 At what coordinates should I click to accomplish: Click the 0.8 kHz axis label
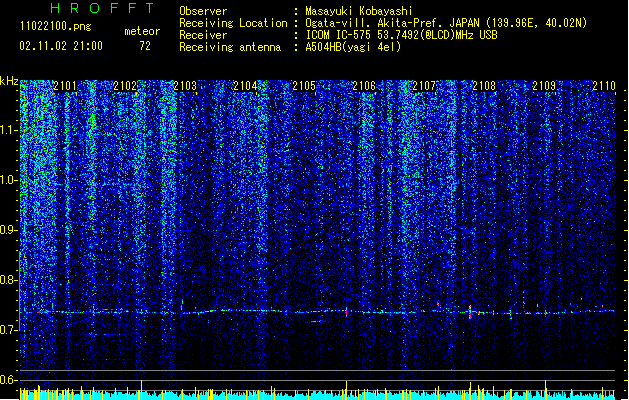(x=9, y=280)
